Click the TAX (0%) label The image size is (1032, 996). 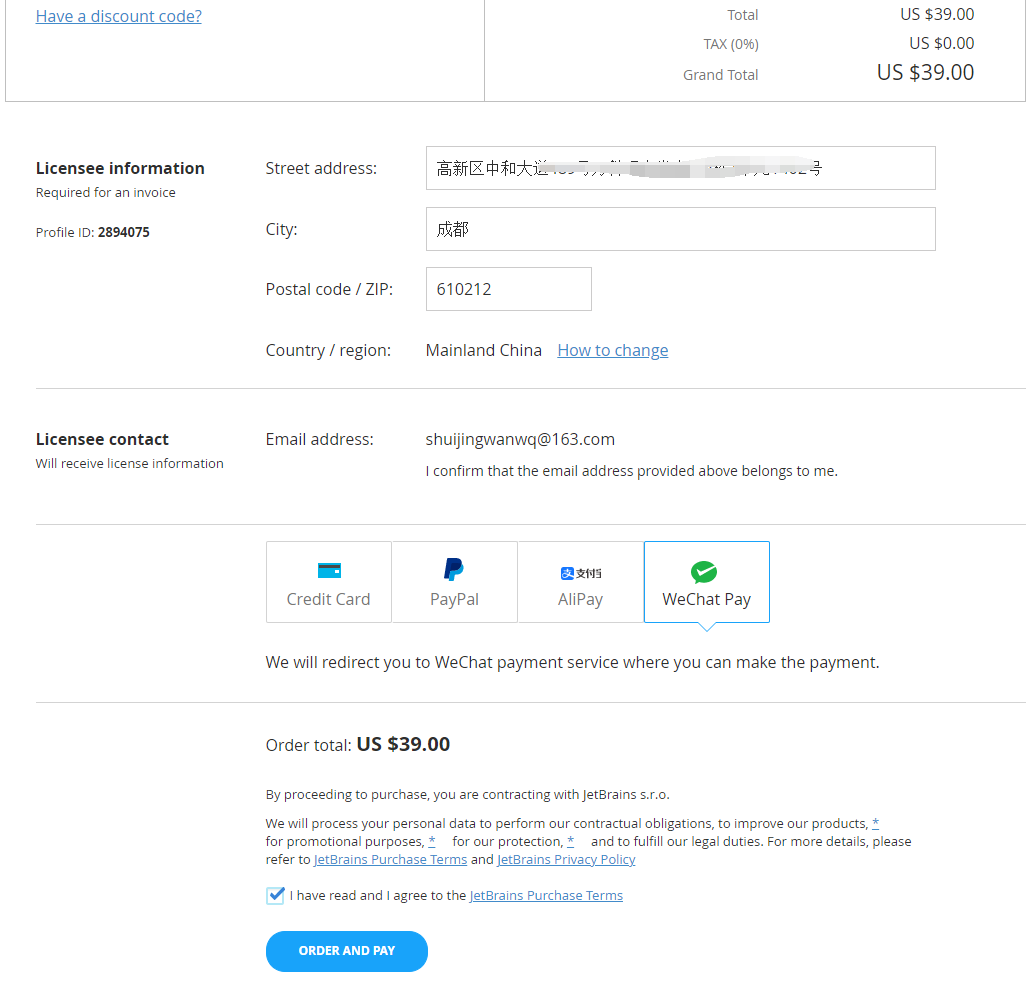click(x=731, y=44)
